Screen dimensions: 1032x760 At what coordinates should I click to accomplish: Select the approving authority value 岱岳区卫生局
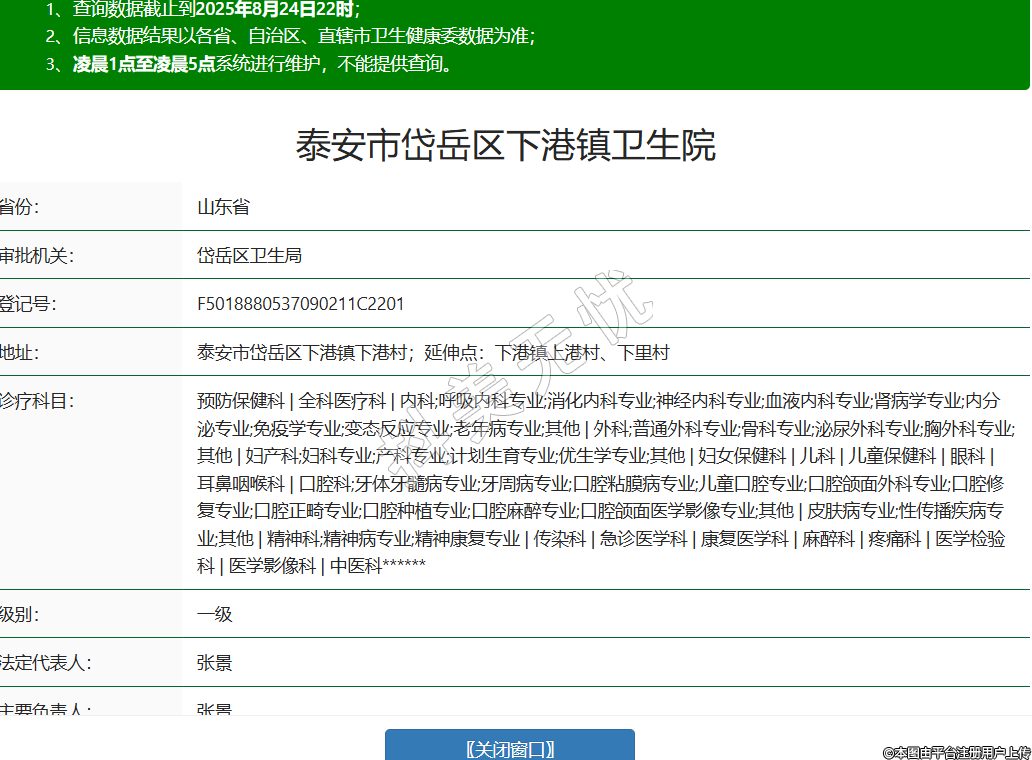(x=249, y=256)
